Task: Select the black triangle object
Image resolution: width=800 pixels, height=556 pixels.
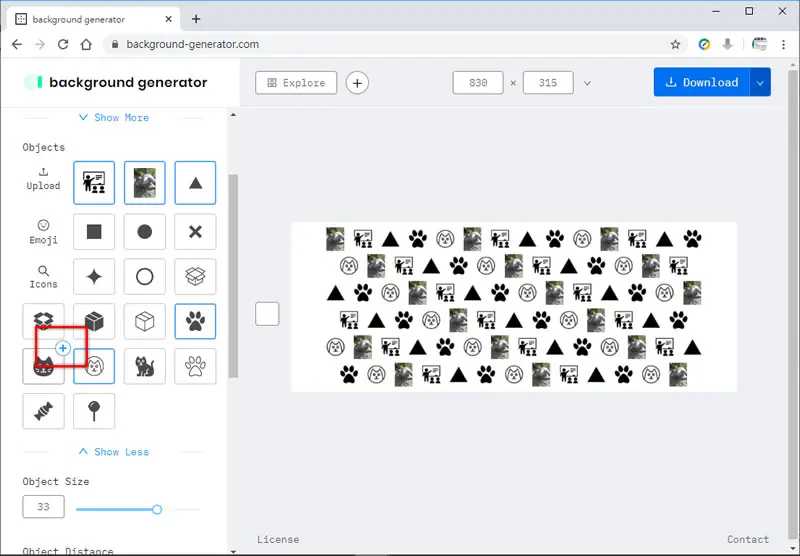Action: [x=195, y=183]
